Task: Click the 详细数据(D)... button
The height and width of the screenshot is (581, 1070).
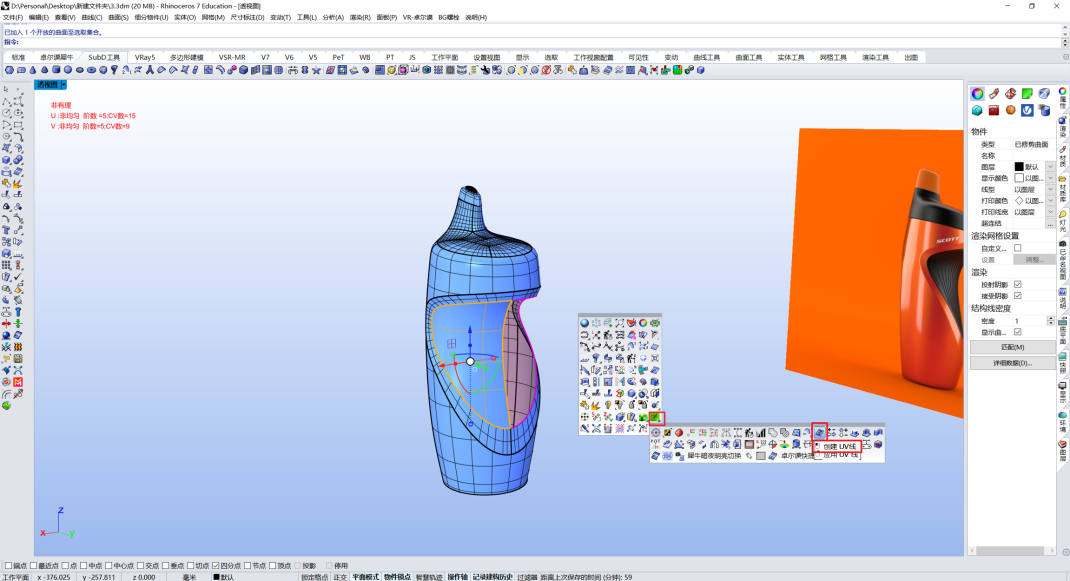Action: pyautogui.click(x=1013, y=363)
